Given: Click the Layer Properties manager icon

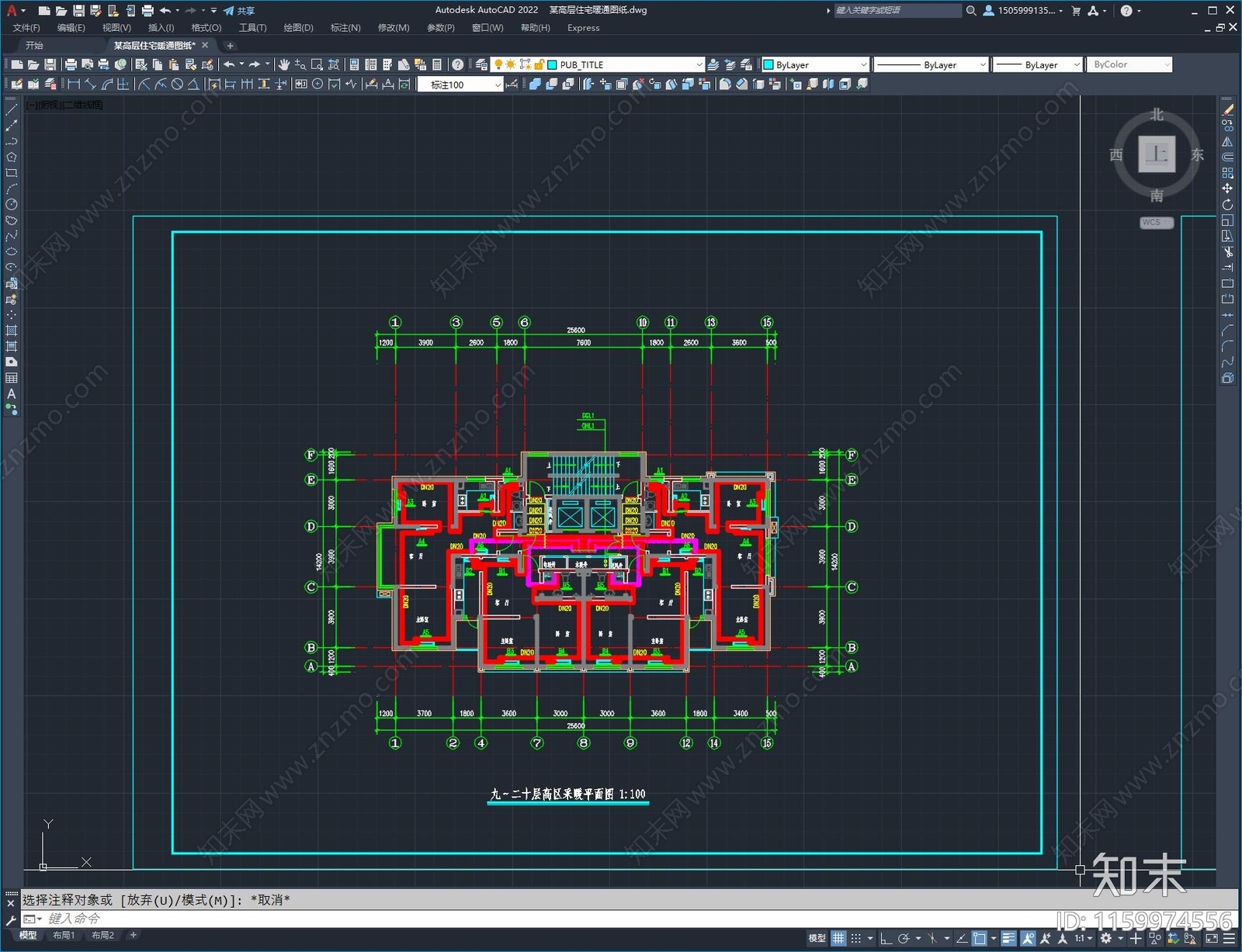Looking at the screenshot, I should (x=481, y=64).
